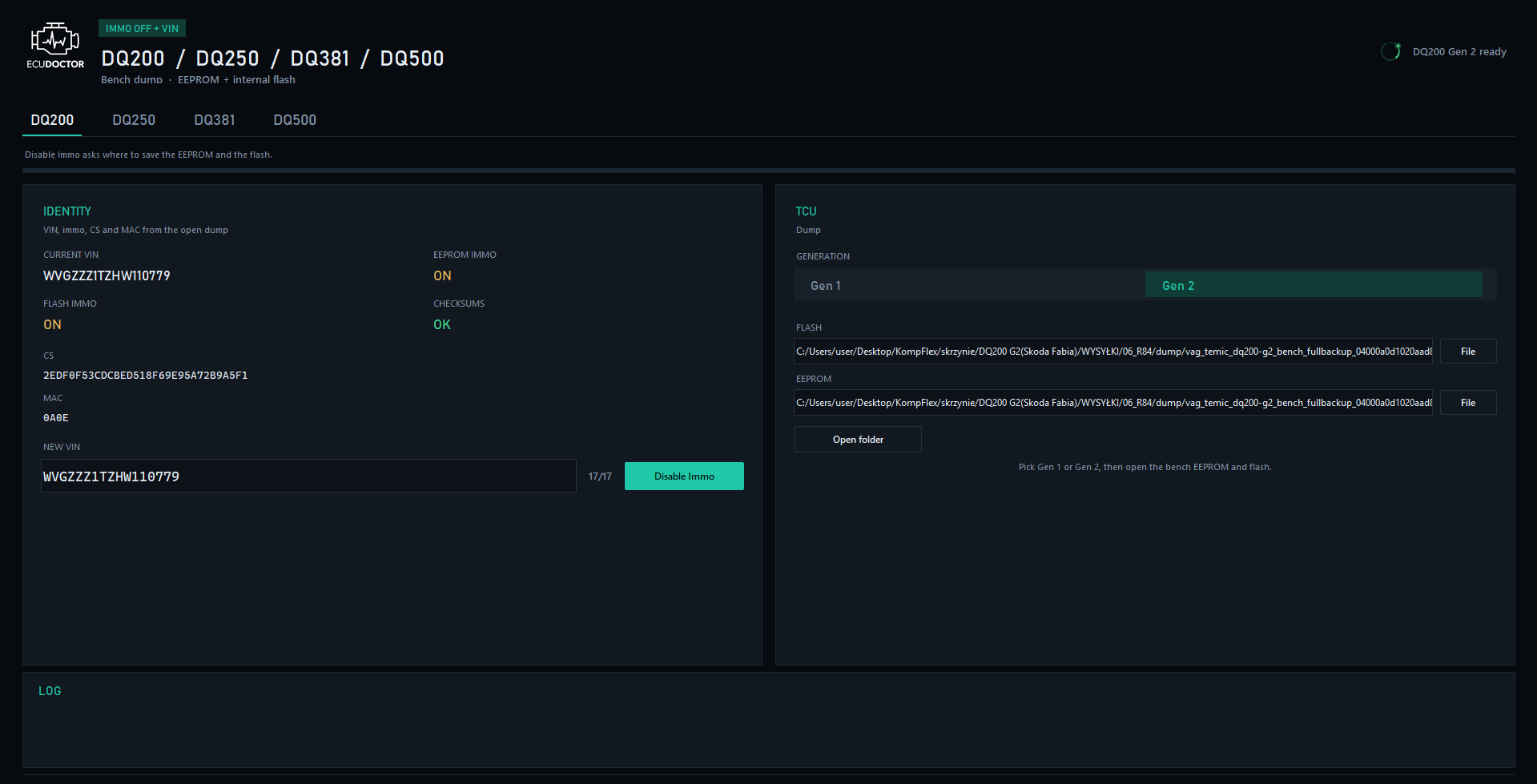
Task: Open the DQ381 tab
Action: [215, 120]
